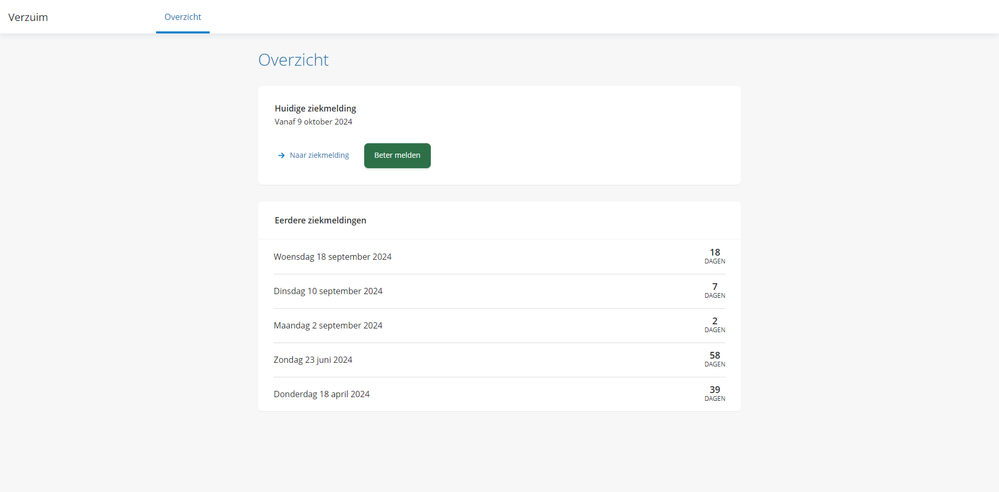Click the 18 dagen count
The width and height of the screenshot is (999, 492).
pos(714,256)
